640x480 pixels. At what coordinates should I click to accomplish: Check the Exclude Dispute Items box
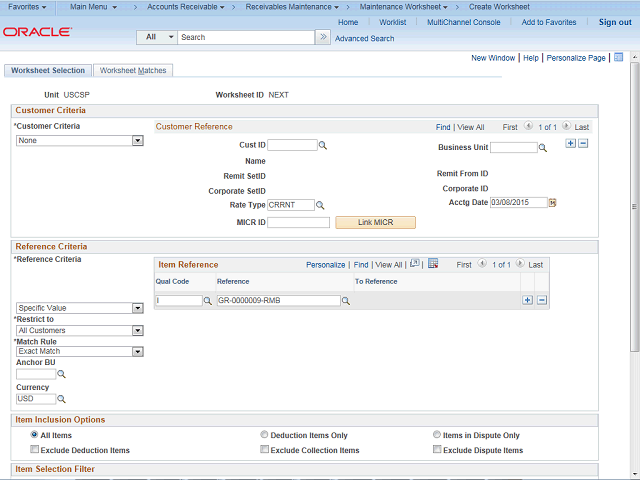[437, 450]
